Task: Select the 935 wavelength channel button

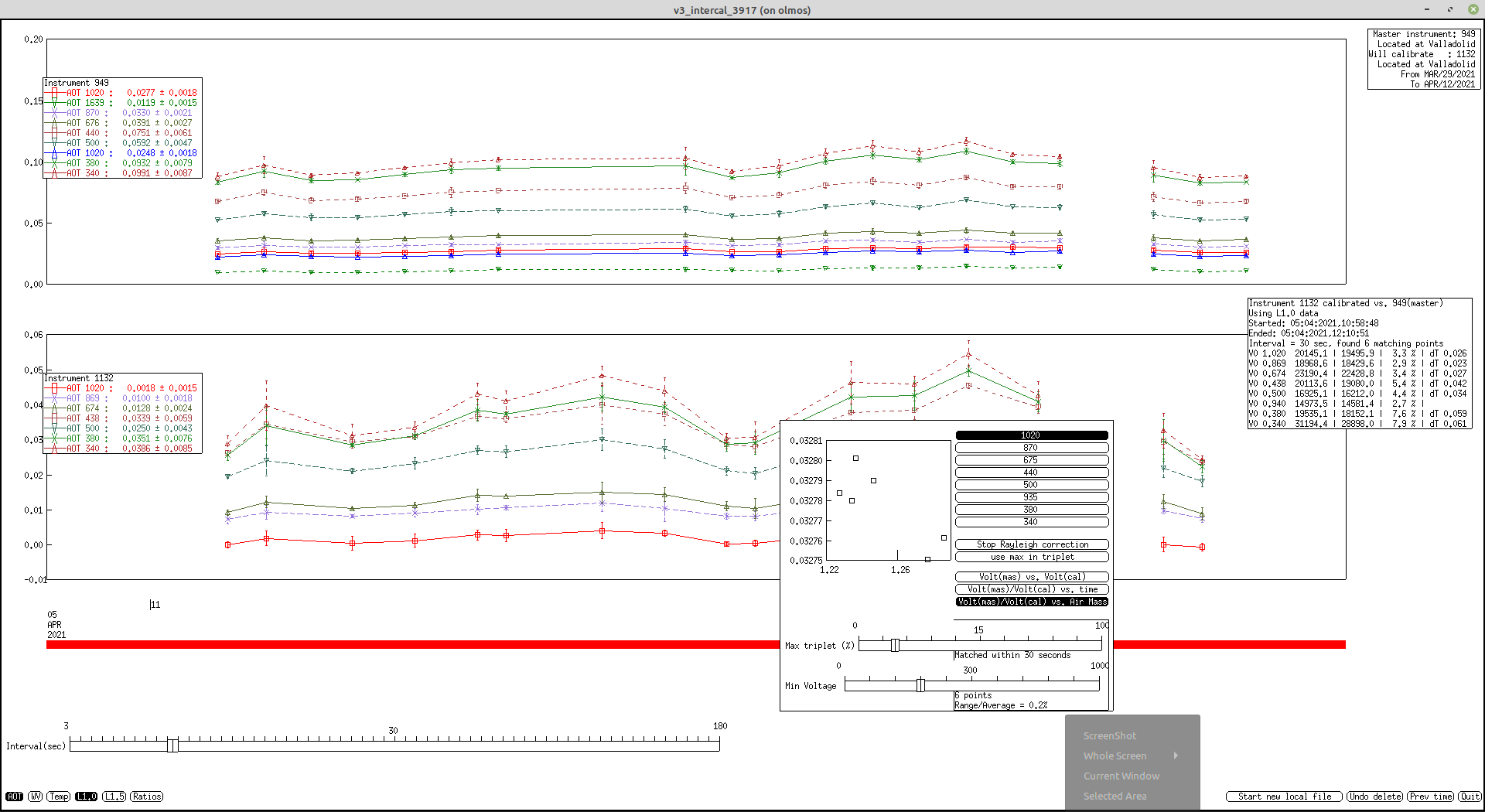Action: coord(1032,497)
